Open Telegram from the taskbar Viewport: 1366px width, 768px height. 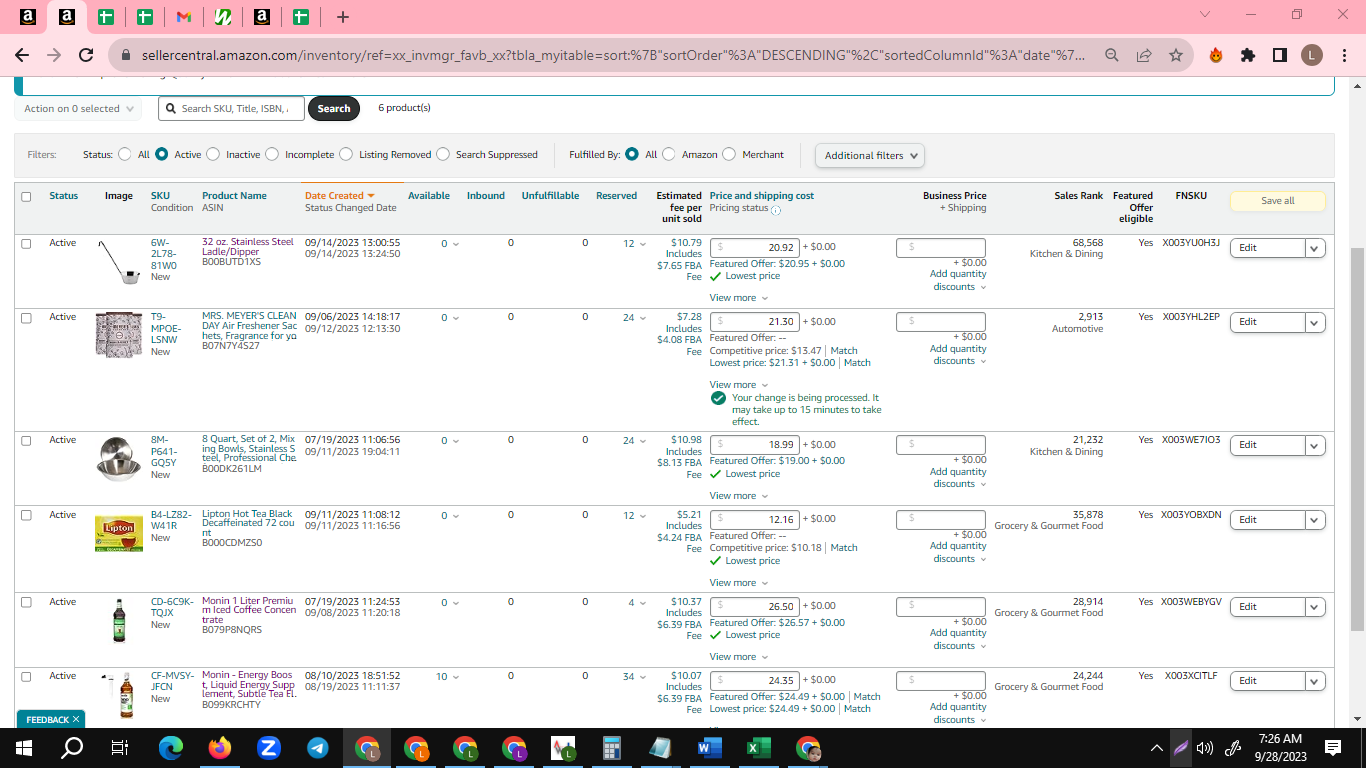318,747
